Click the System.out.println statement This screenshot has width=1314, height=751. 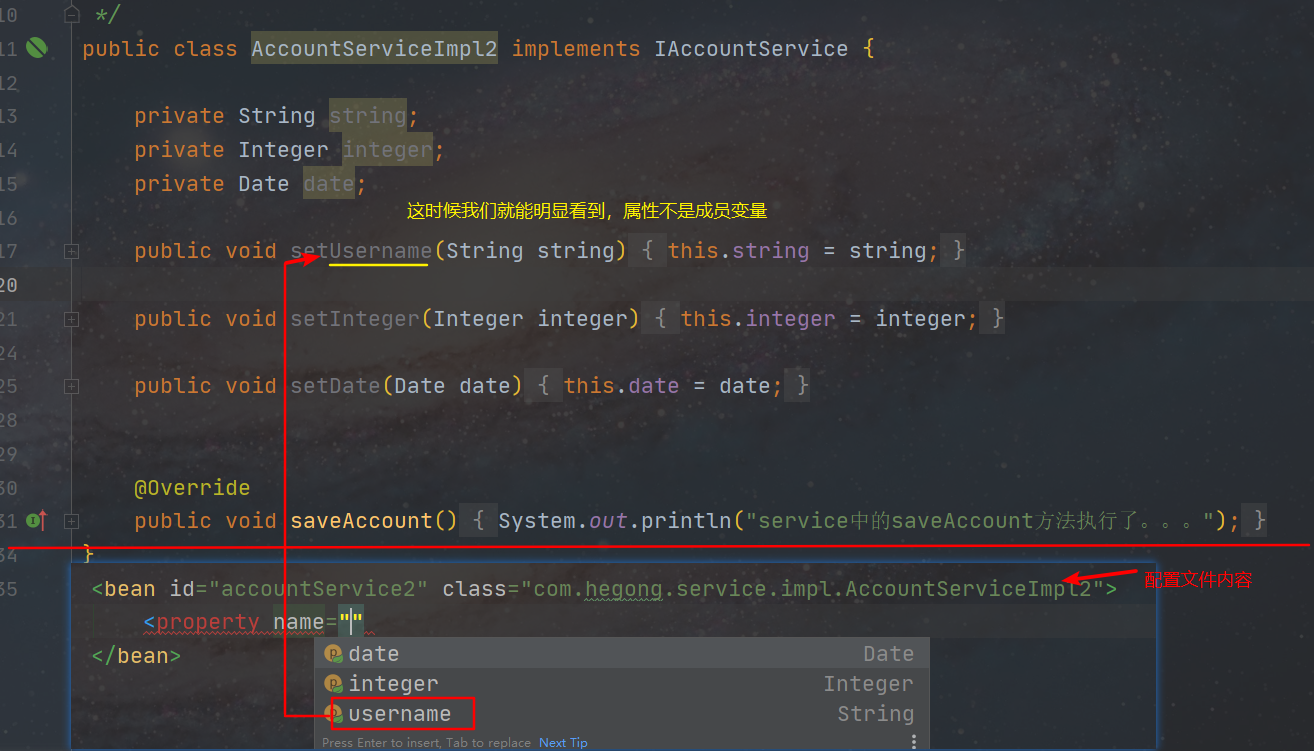pos(869,521)
